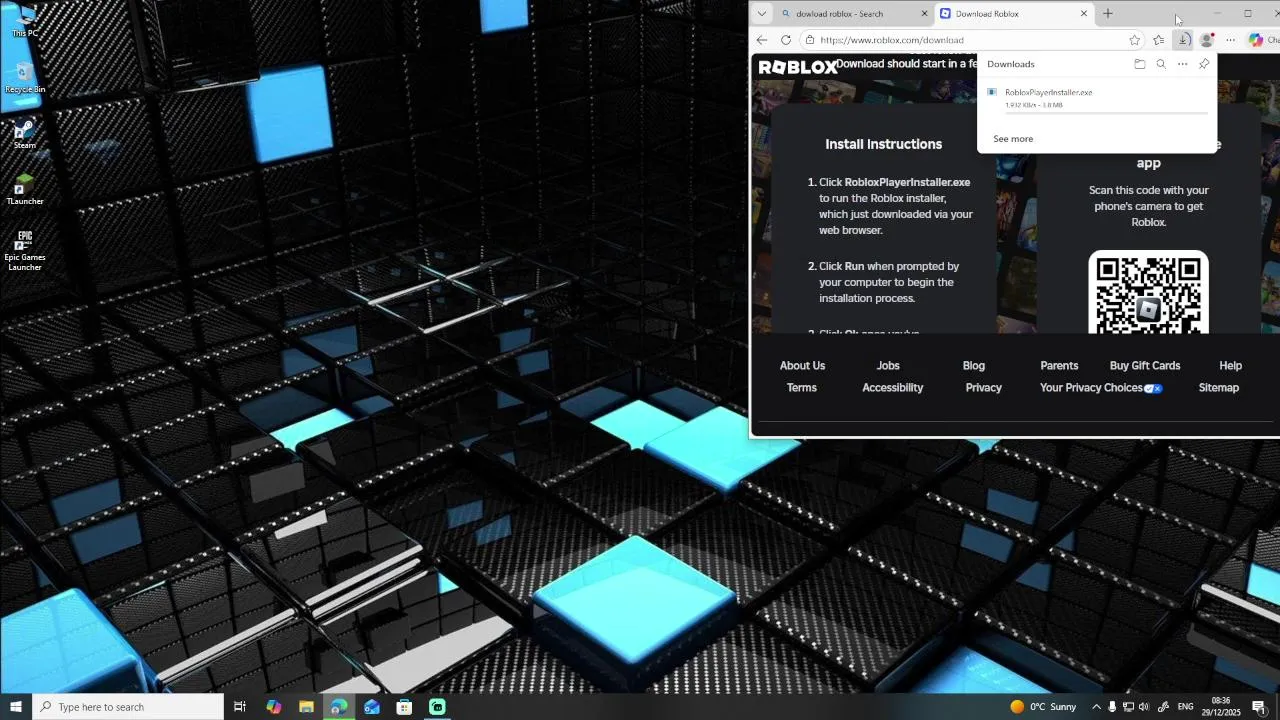Screen dimensions: 1280x720
Task: Click See more in Downloads panel
Action: (1013, 139)
